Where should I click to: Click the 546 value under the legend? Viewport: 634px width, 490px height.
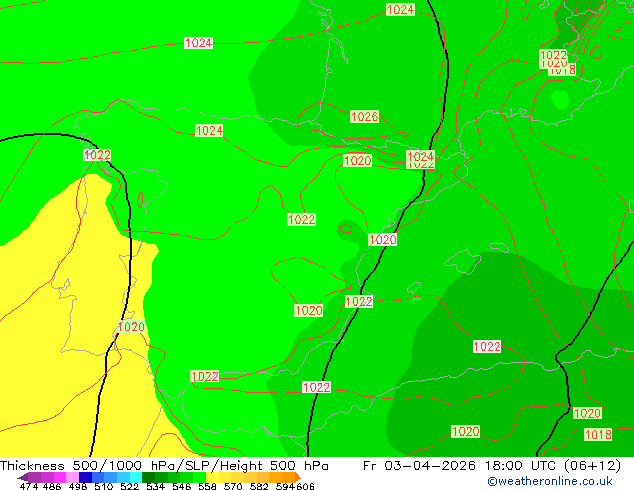[x=182, y=486]
